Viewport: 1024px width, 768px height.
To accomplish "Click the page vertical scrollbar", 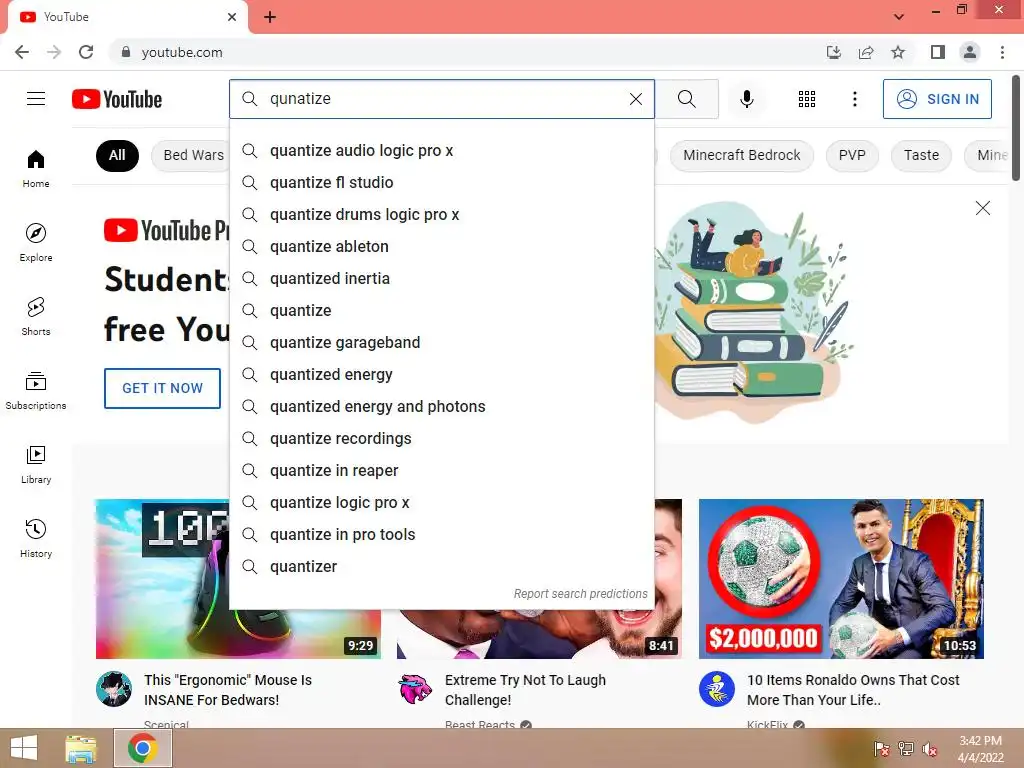I will [1016, 129].
